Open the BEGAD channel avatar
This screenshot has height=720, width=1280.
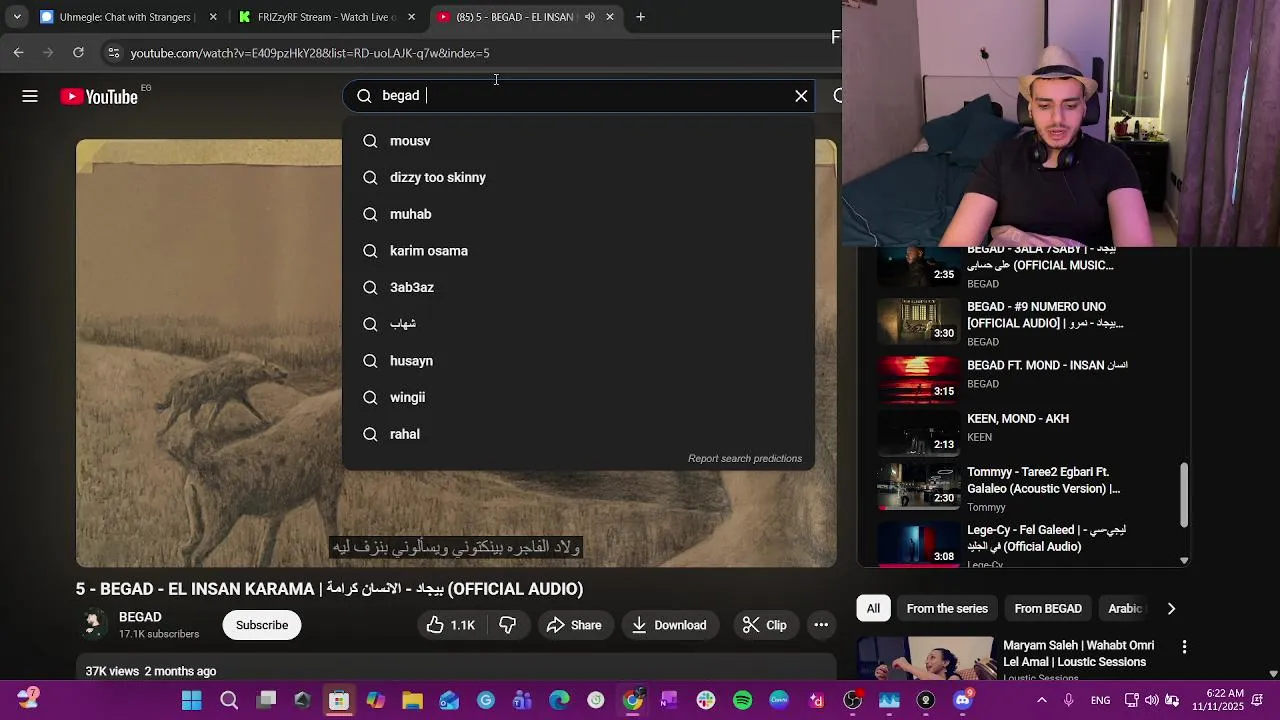(93, 625)
